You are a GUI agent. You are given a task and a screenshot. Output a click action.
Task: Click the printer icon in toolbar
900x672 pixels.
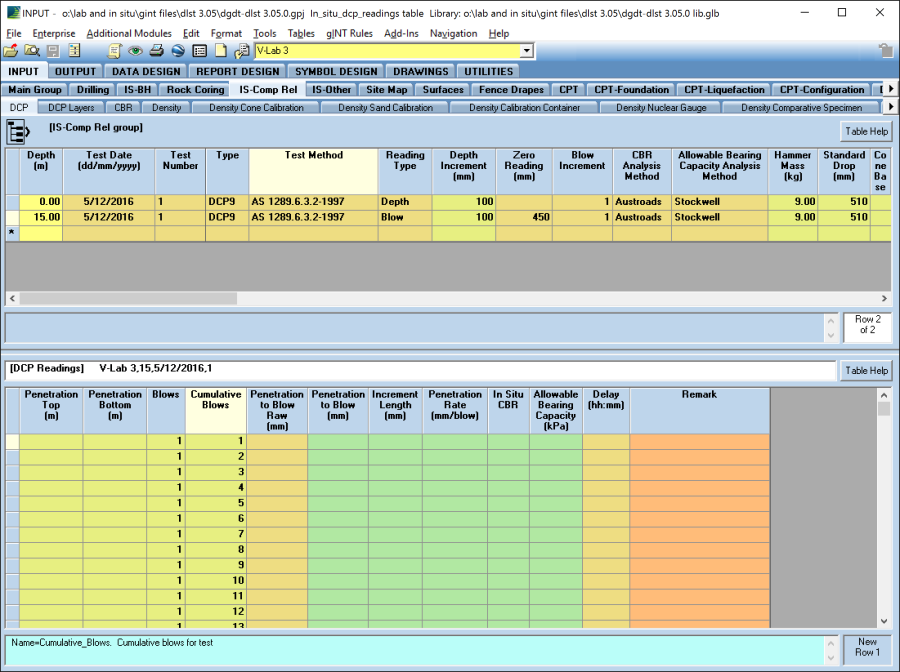coord(157,51)
